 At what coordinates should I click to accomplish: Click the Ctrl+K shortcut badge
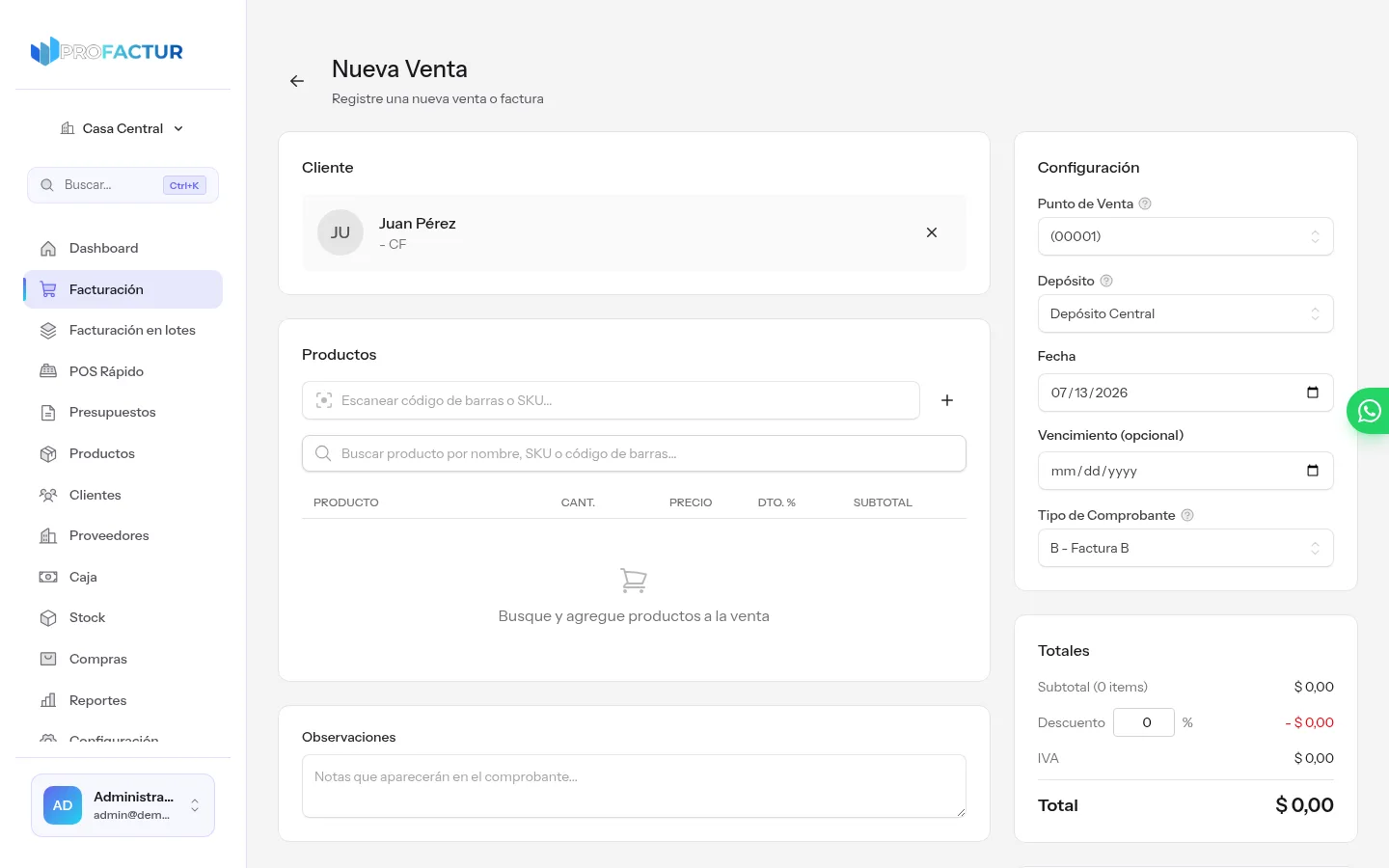184,185
